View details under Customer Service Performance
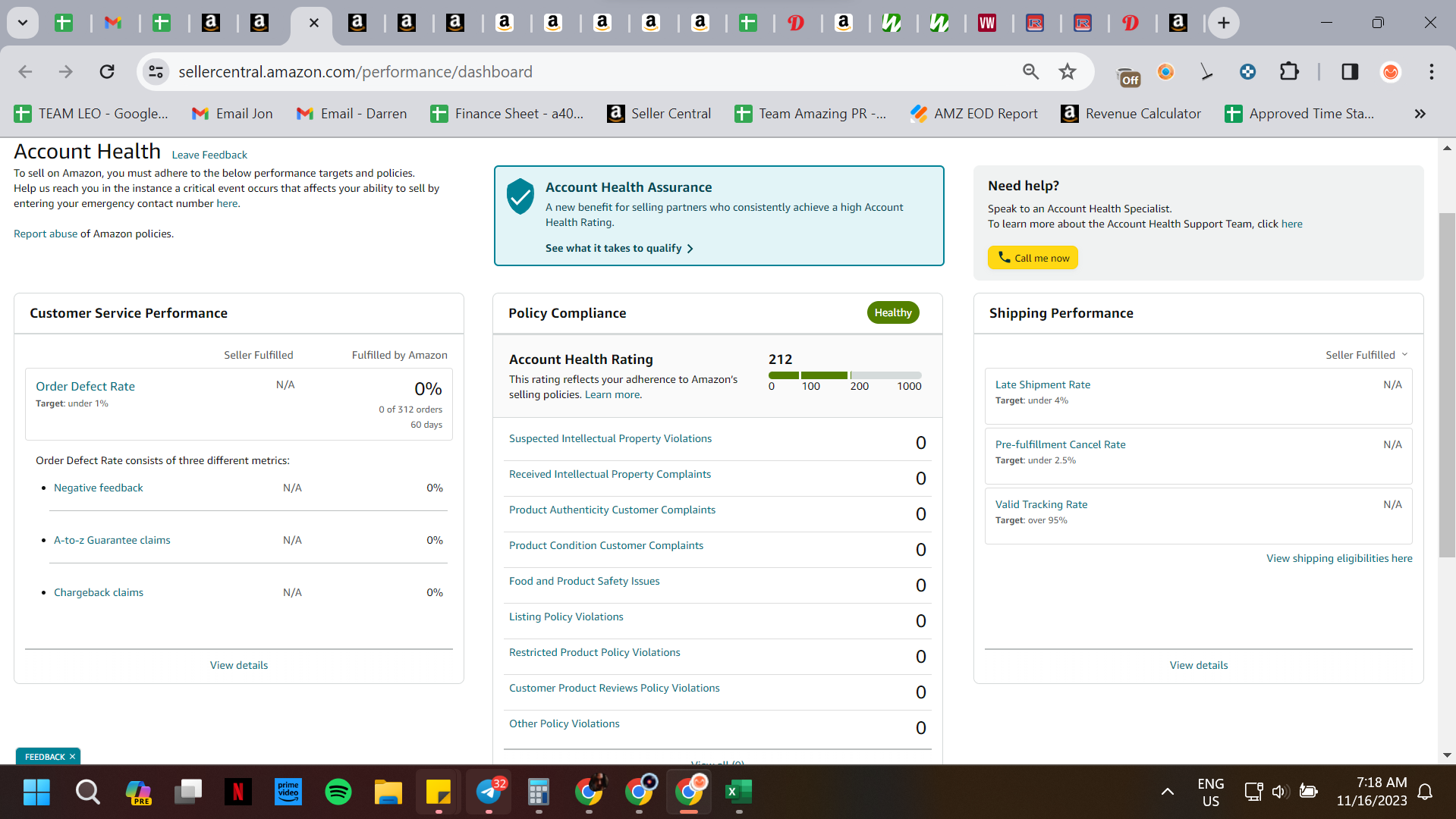 239,665
